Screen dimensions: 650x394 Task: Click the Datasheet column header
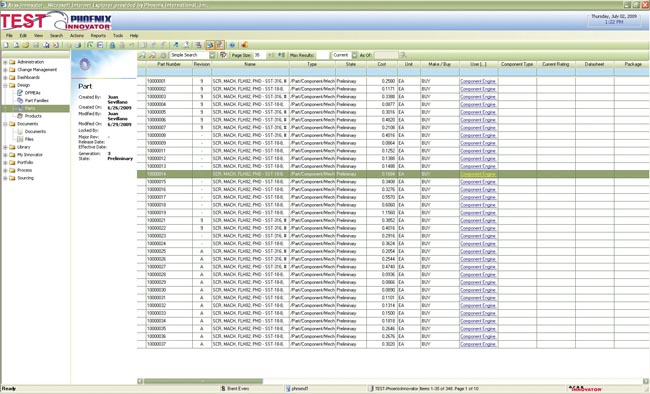click(x=594, y=64)
